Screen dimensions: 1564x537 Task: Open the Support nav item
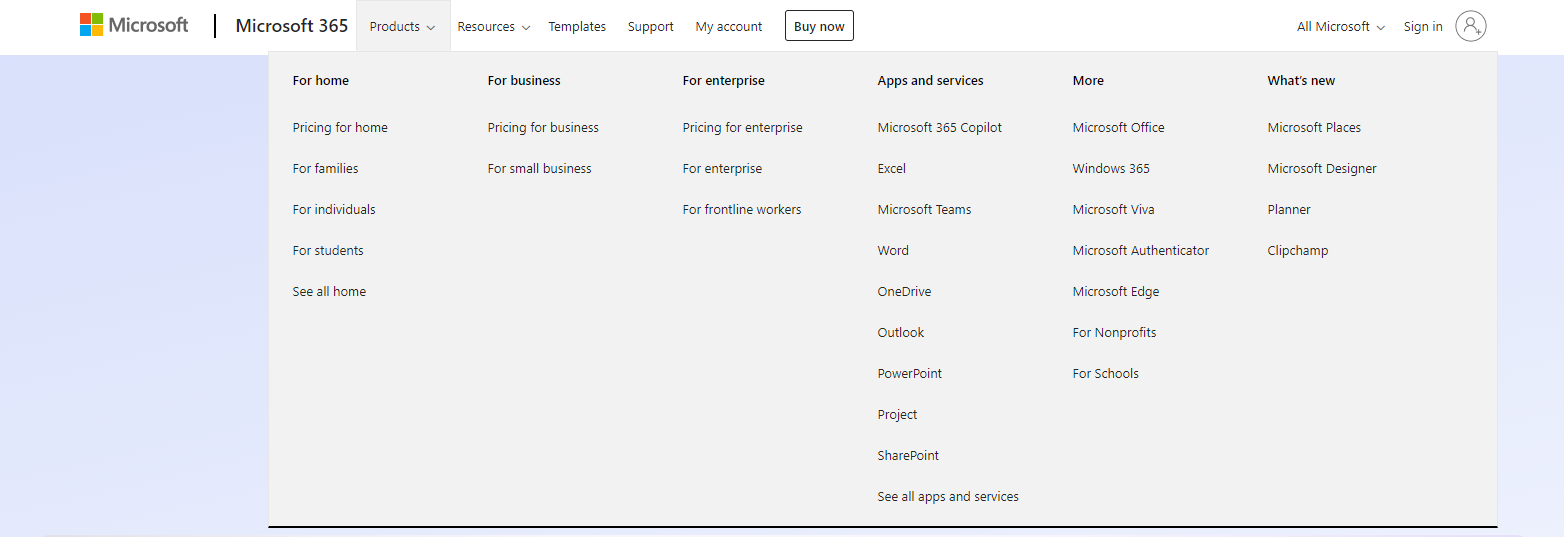(651, 27)
